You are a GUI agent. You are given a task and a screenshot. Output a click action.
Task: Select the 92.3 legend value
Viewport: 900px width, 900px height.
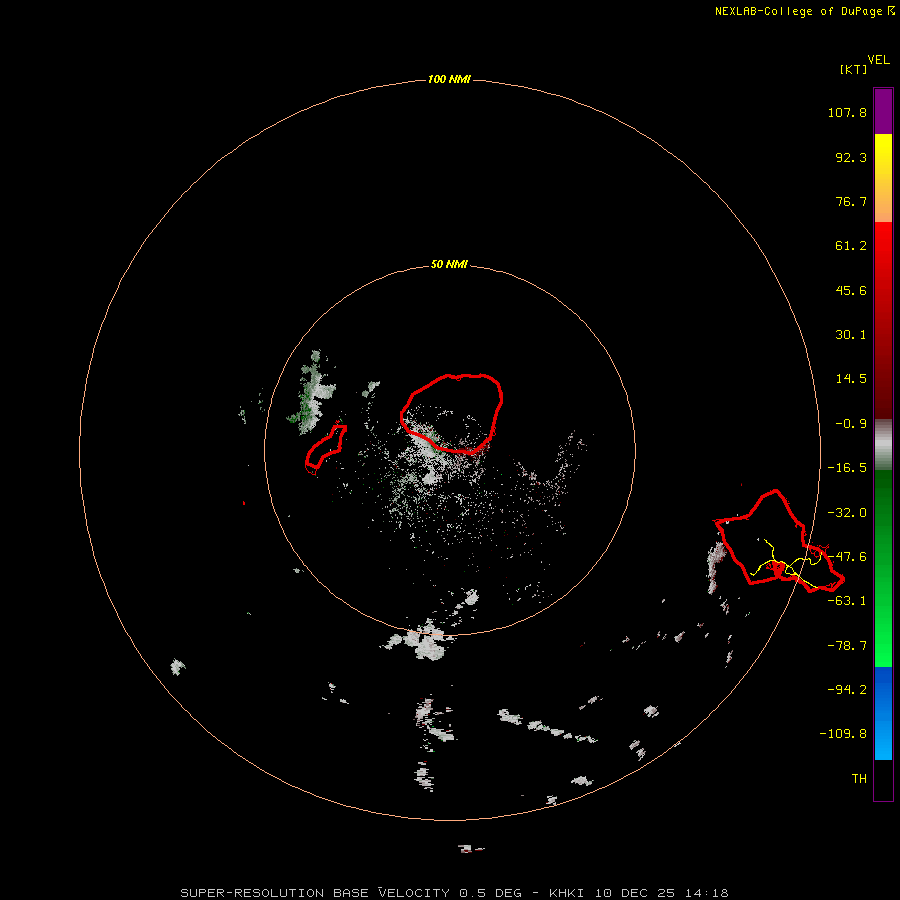[851, 157]
